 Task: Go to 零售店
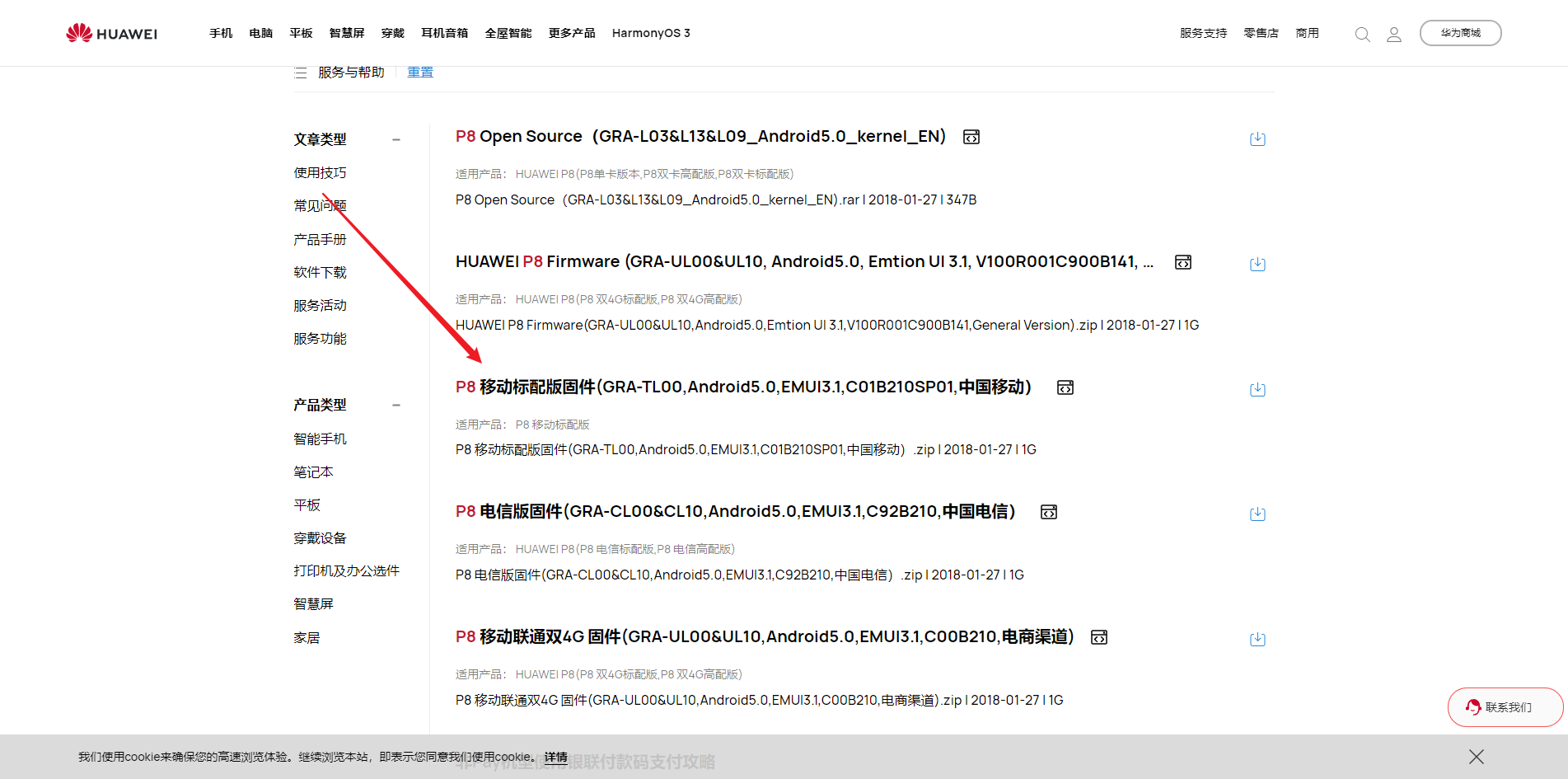(x=1261, y=33)
